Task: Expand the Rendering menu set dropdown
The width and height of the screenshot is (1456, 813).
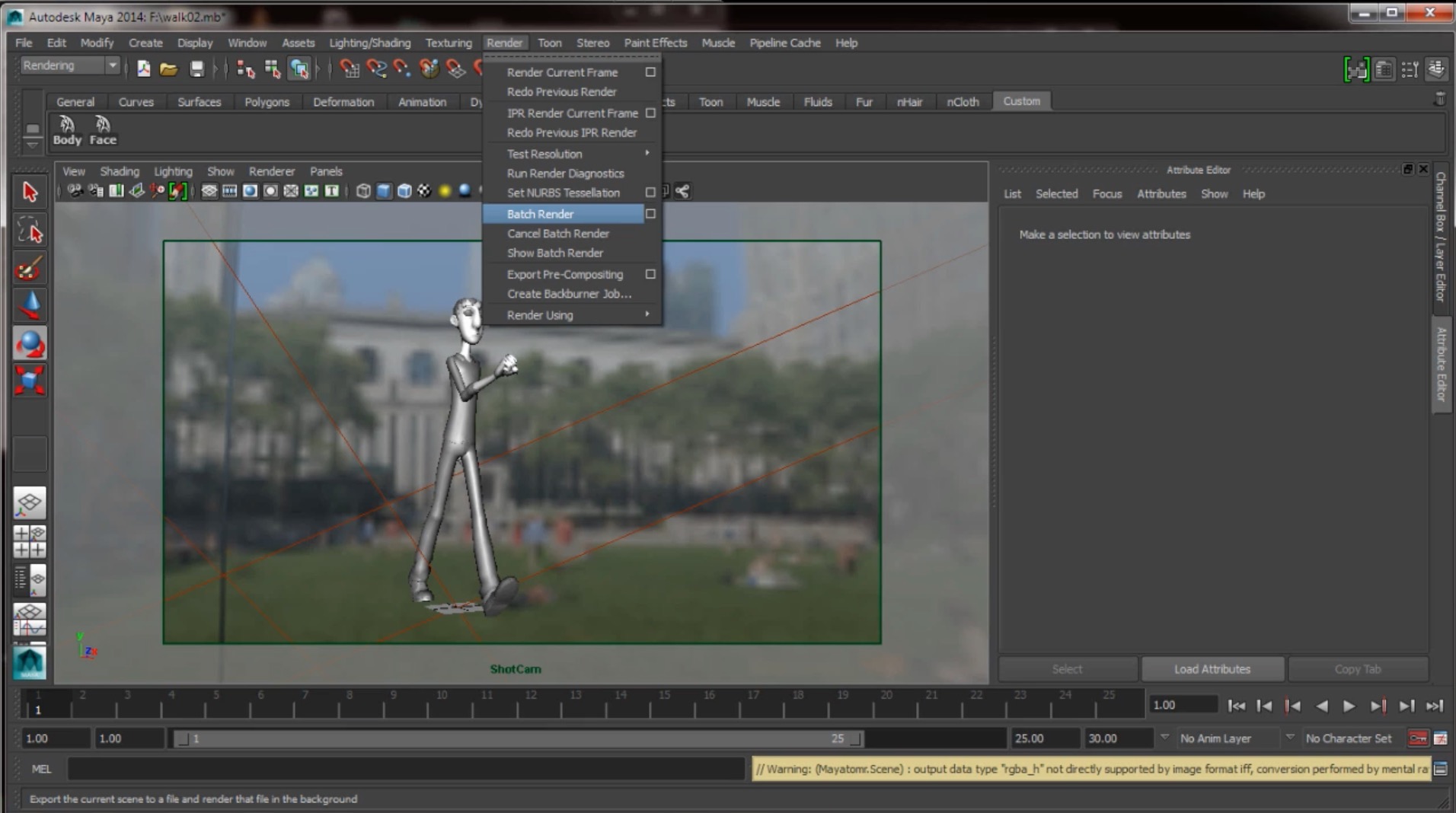Action: pos(113,65)
